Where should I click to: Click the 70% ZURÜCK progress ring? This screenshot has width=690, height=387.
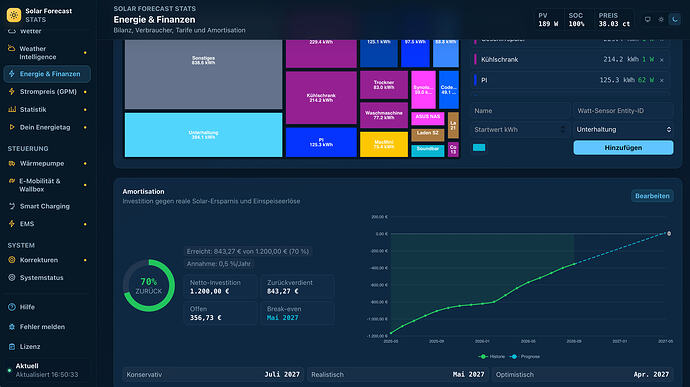[149, 286]
